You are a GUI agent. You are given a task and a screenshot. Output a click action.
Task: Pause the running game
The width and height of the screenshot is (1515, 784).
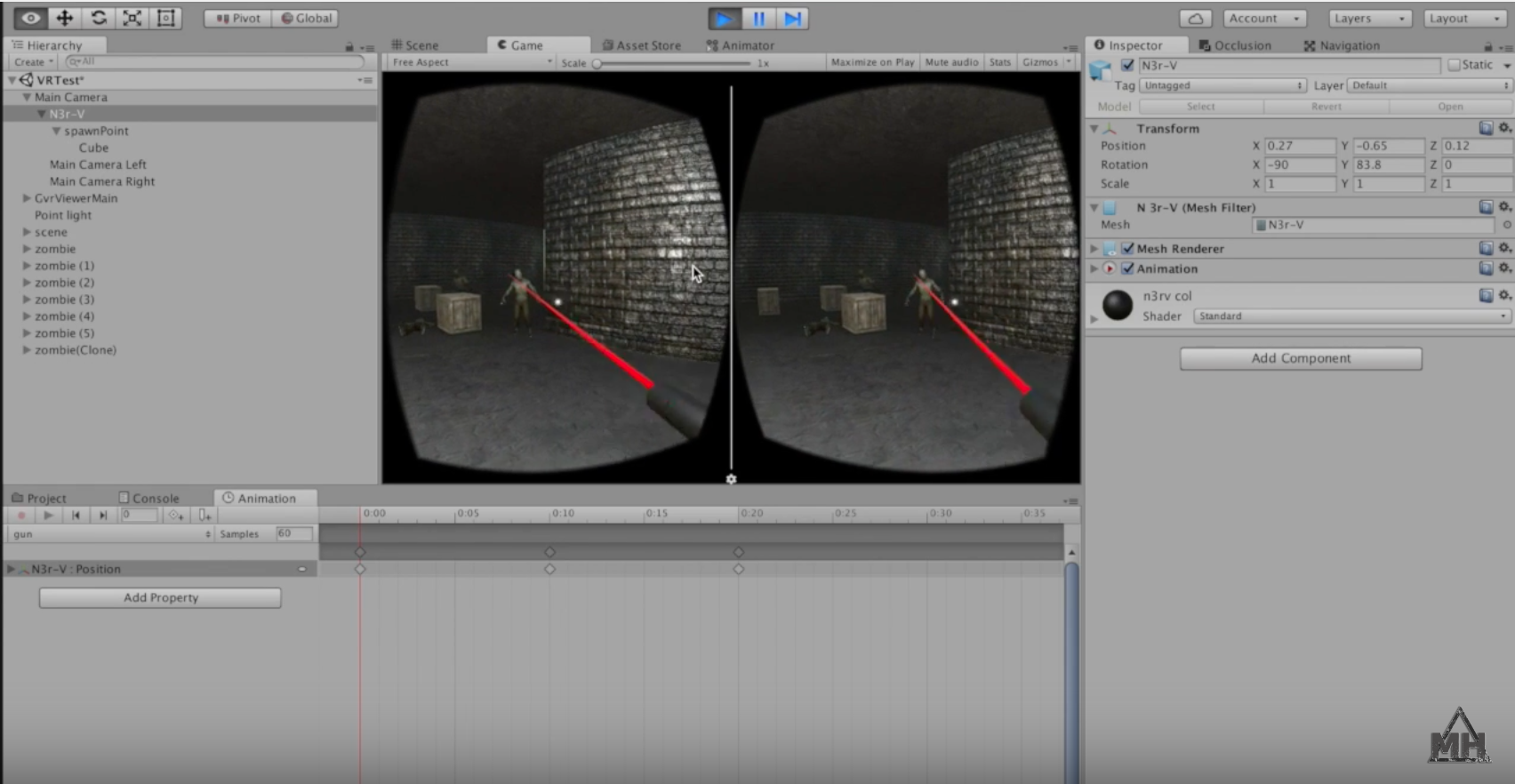(x=758, y=19)
